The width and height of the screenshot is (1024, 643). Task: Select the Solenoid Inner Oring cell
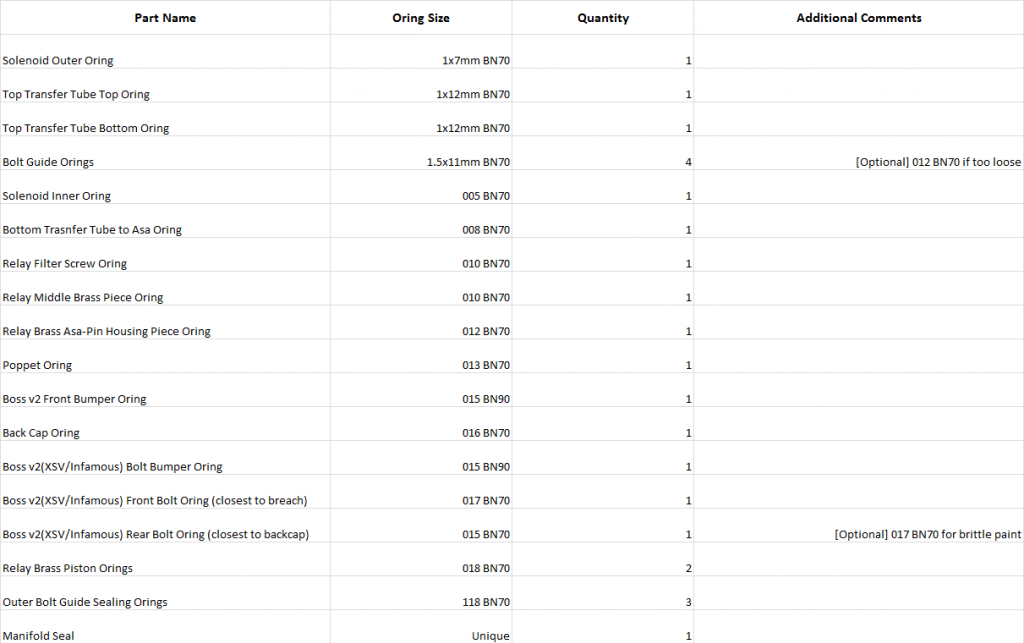point(165,188)
